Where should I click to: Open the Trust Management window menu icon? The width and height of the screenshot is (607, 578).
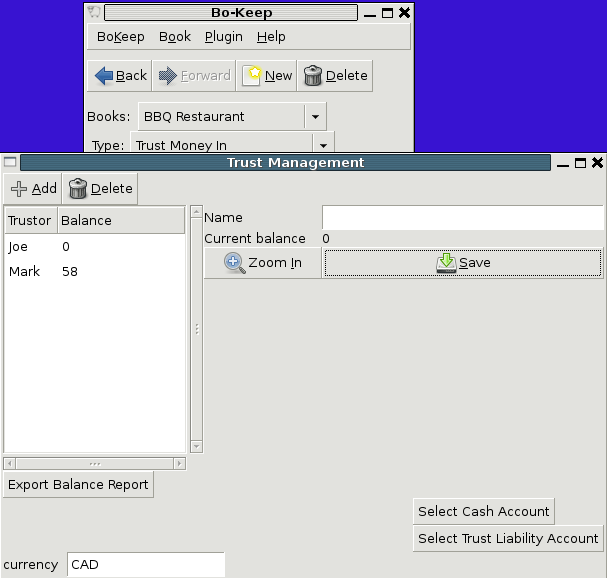click(x=10, y=163)
